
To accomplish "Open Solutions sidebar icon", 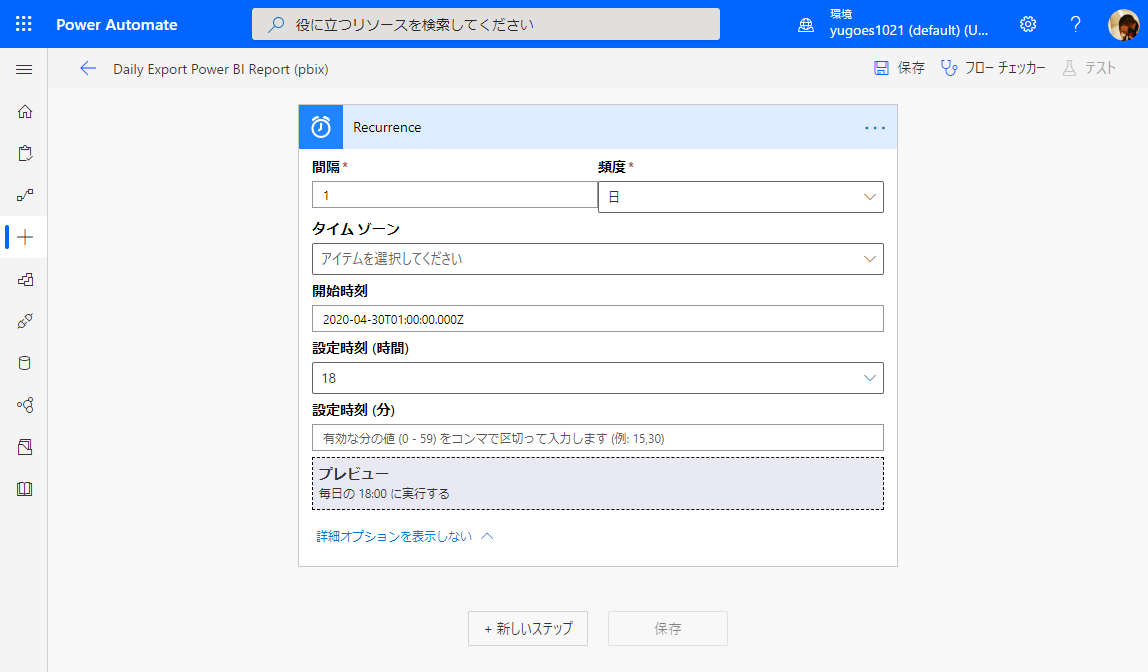I will (25, 447).
